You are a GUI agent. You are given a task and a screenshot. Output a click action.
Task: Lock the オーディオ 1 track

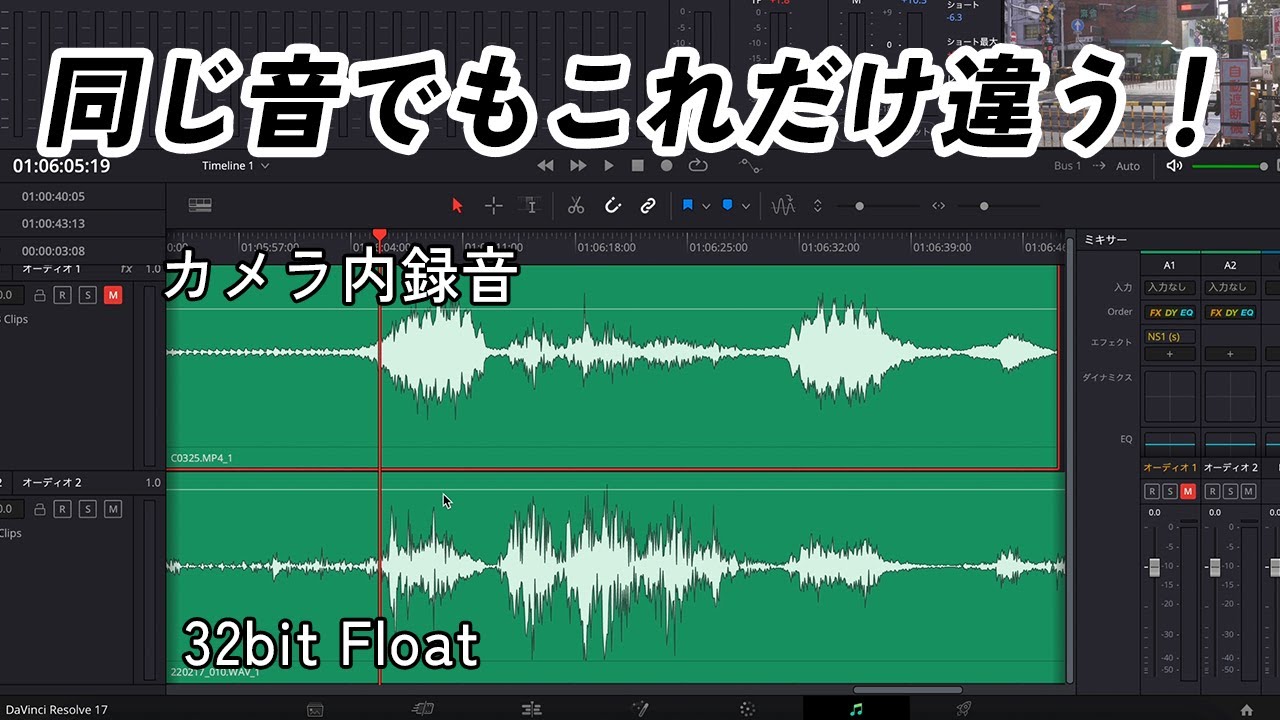coord(39,295)
